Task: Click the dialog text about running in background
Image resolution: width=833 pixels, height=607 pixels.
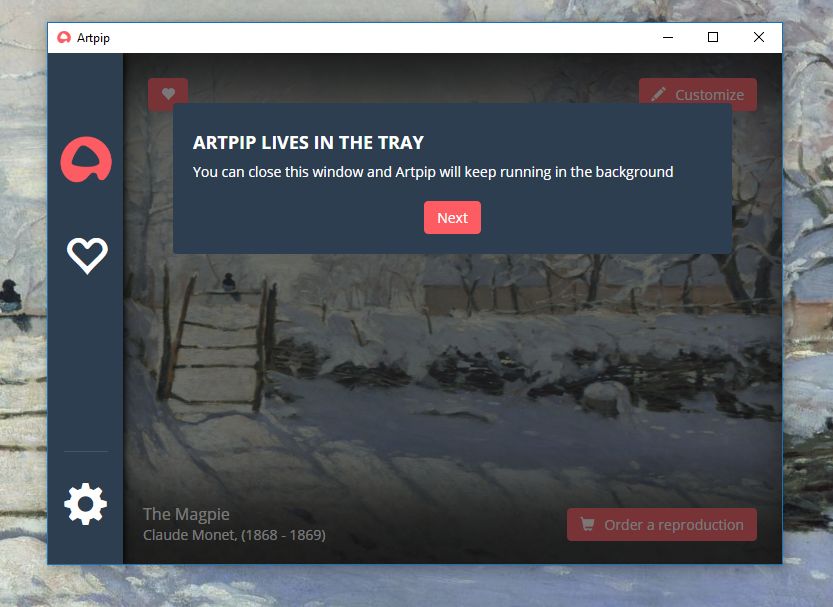Action: pos(433,172)
